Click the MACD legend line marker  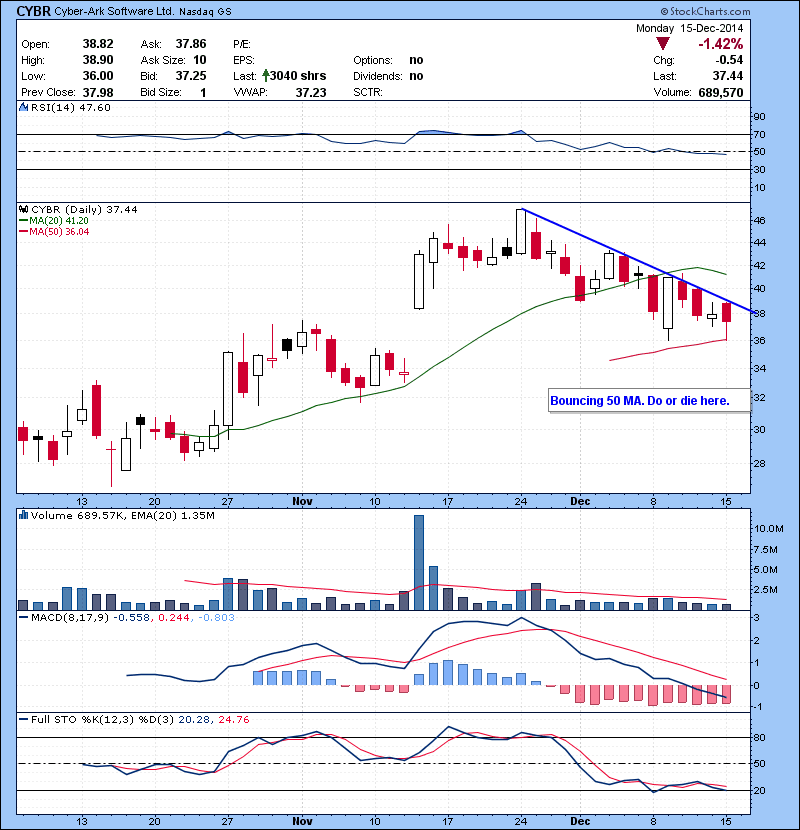(23, 618)
